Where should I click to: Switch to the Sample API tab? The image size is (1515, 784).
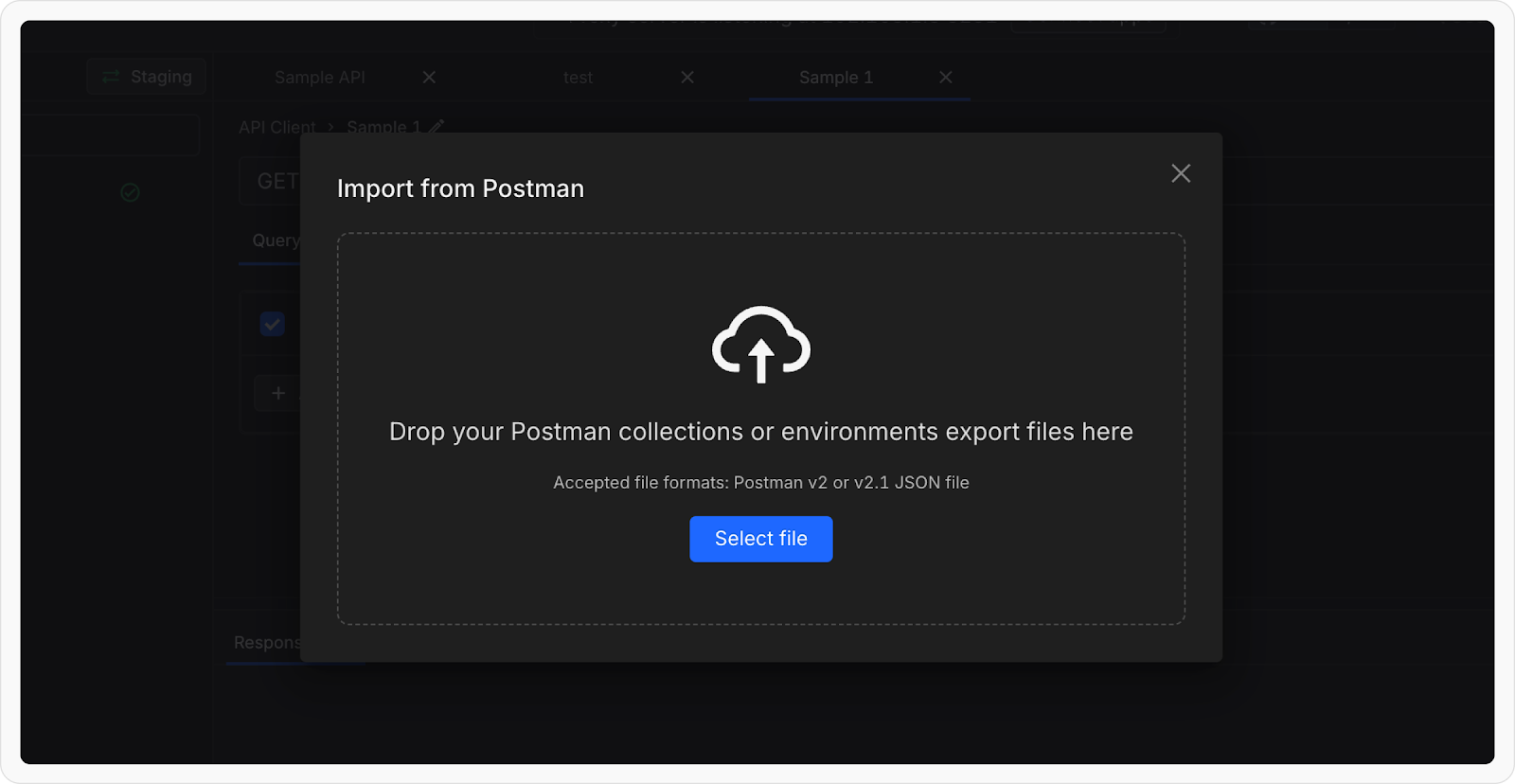tap(319, 78)
